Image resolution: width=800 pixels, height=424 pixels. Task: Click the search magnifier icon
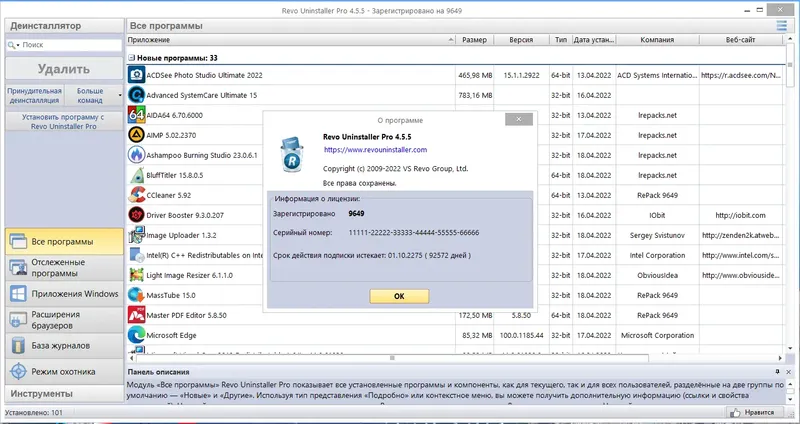pyautogui.click(x=11, y=45)
